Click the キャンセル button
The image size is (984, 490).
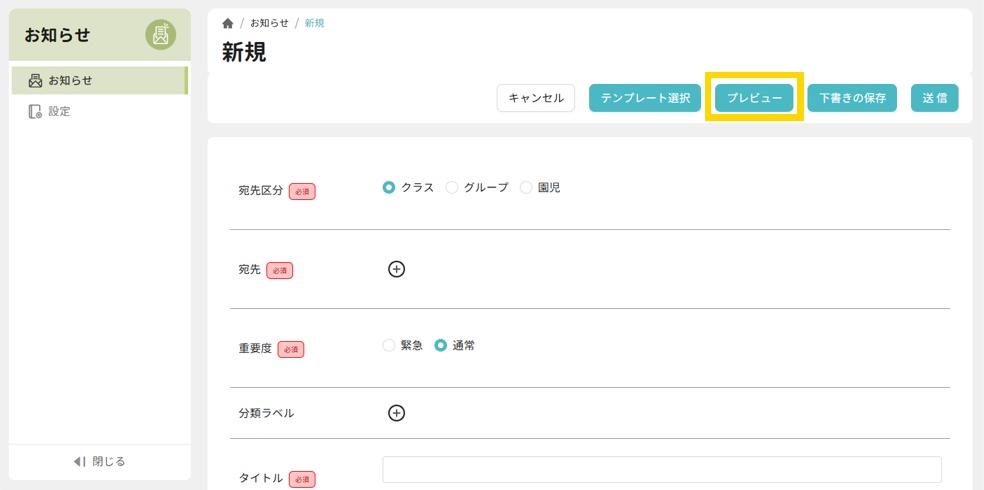pos(536,98)
